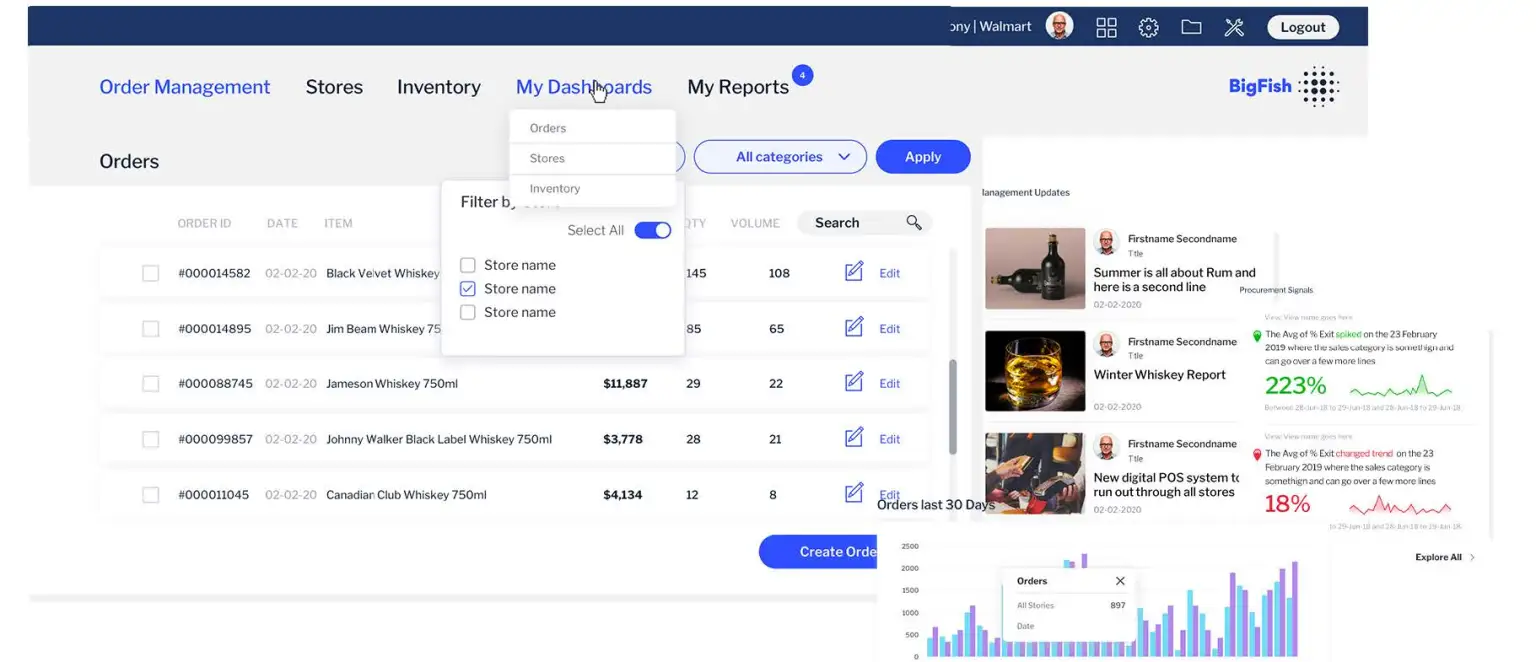The width and height of the screenshot is (1536, 662).
Task: Check the first Store name filter option
Action: tap(467, 265)
